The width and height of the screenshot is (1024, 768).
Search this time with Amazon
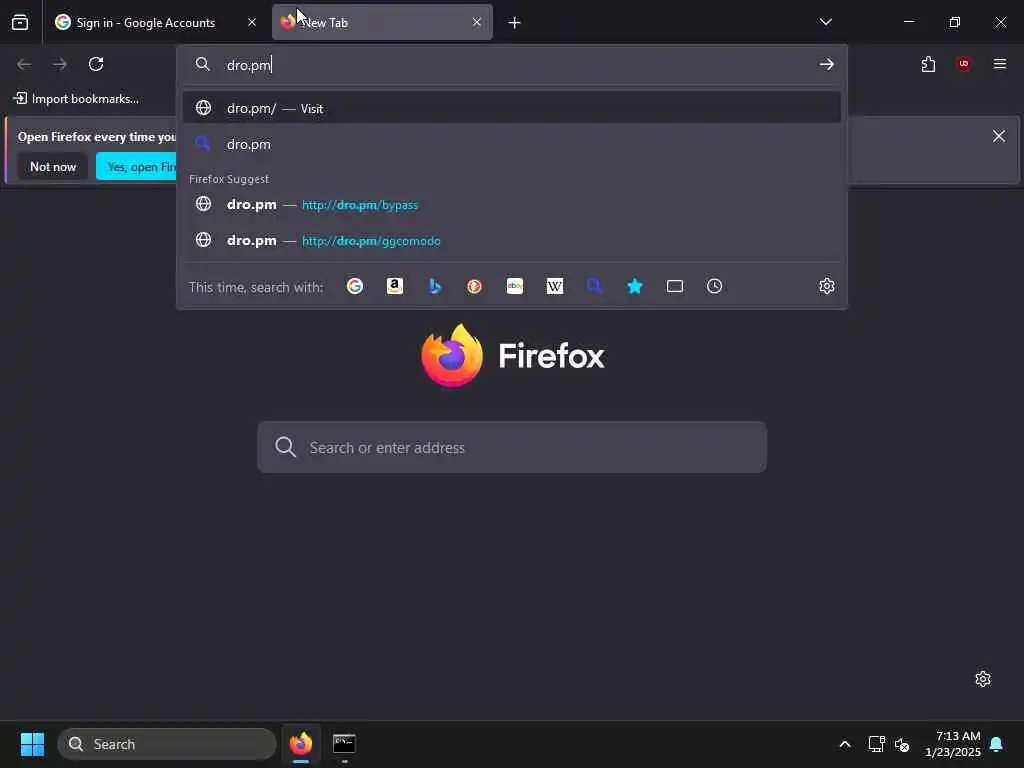click(394, 286)
